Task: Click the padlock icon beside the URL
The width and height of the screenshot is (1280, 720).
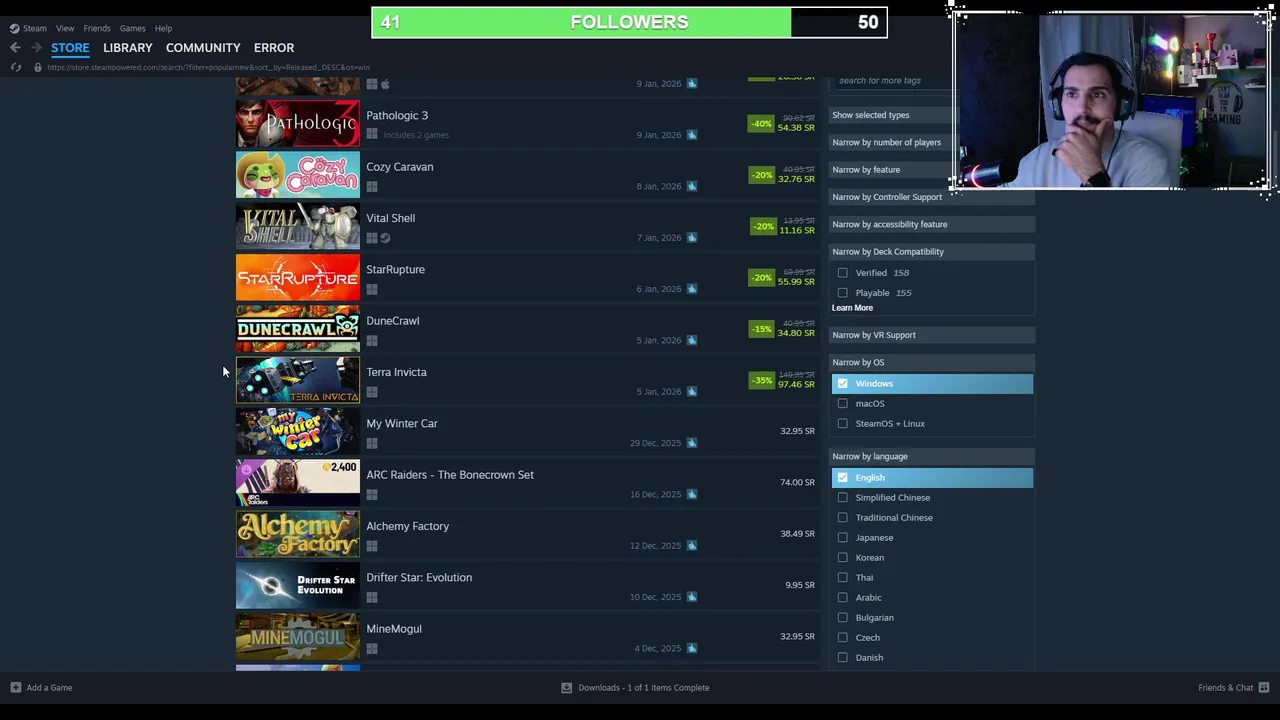Action: (38, 67)
